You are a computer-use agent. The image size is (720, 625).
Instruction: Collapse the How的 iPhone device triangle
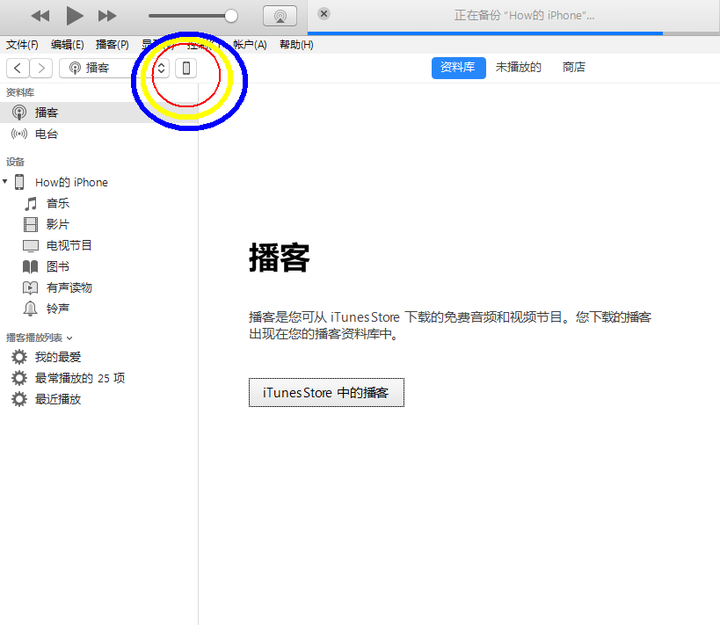click(x=5, y=182)
